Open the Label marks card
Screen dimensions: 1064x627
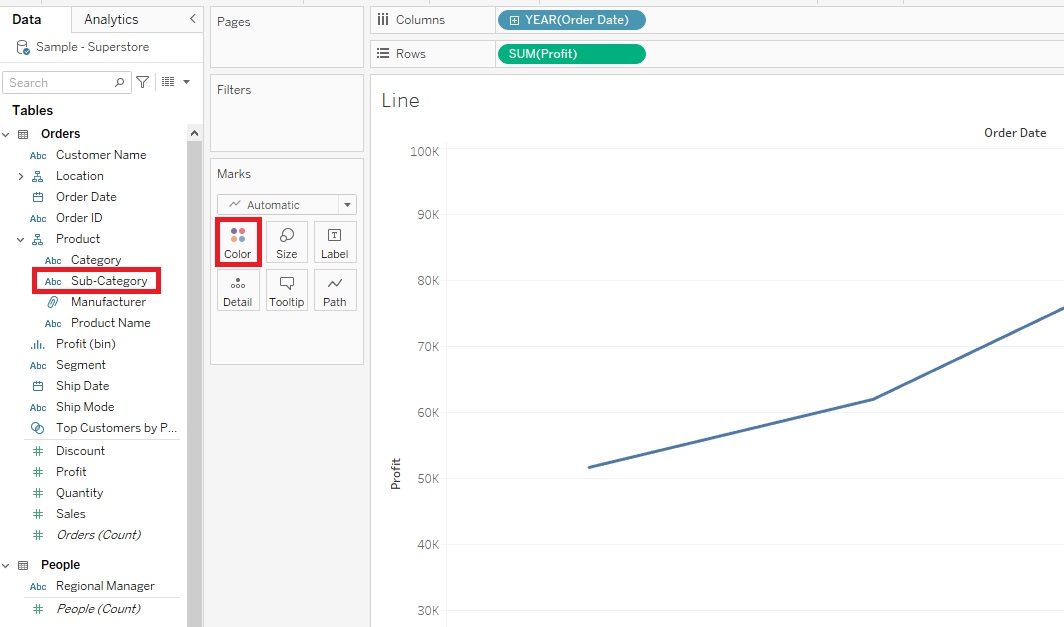(x=335, y=242)
